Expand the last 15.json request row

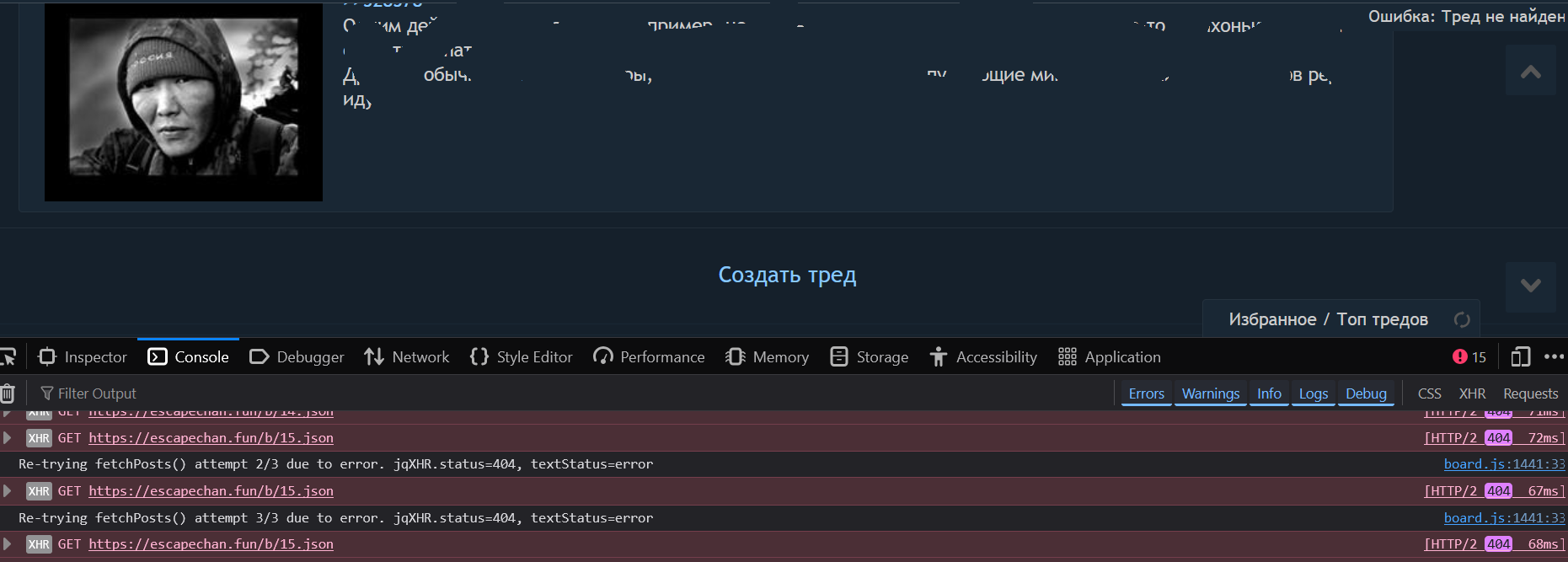click(x=8, y=544)
